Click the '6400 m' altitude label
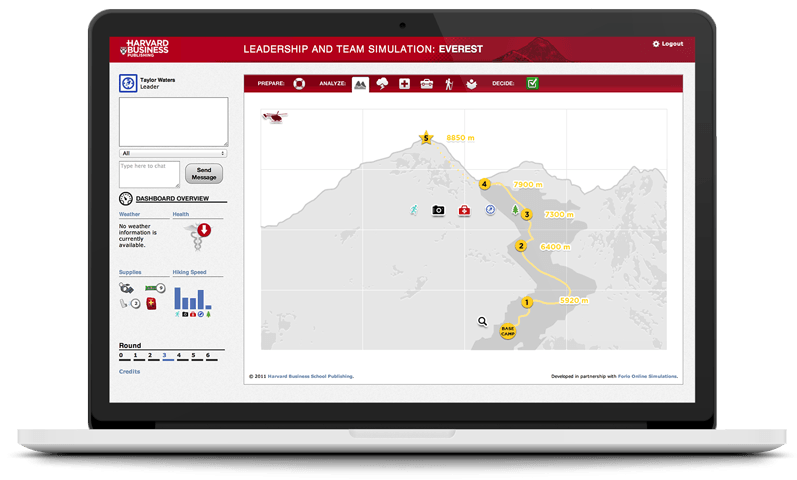This screenshot has height=480, width=797. coord(555,247)
